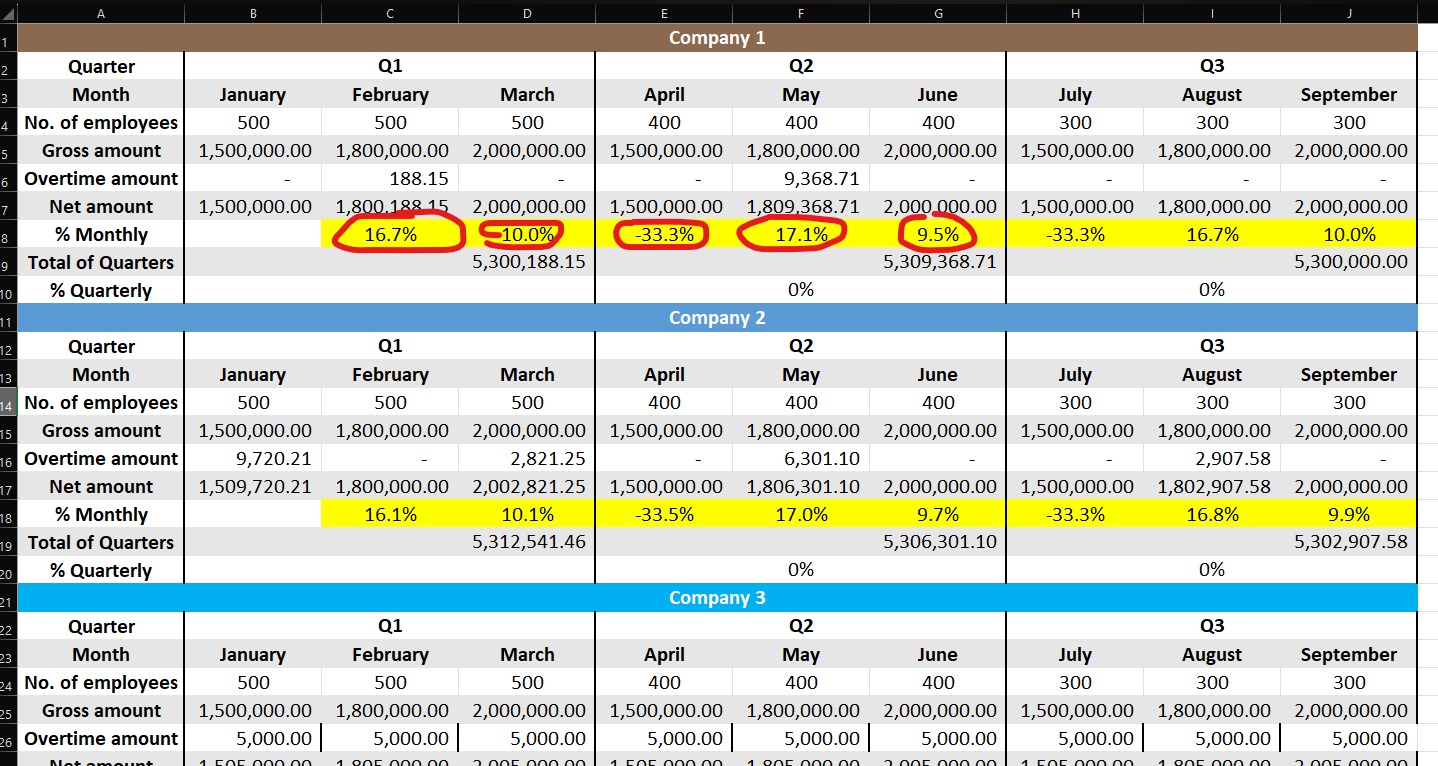Select Company 1 overtime cell 188.15
Screen dimensions: 1438x766
(390, 179)
